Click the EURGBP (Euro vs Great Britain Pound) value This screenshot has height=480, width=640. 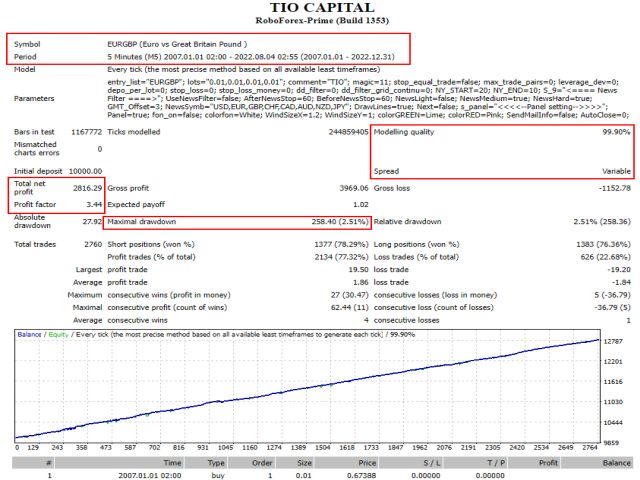(177, 44)
